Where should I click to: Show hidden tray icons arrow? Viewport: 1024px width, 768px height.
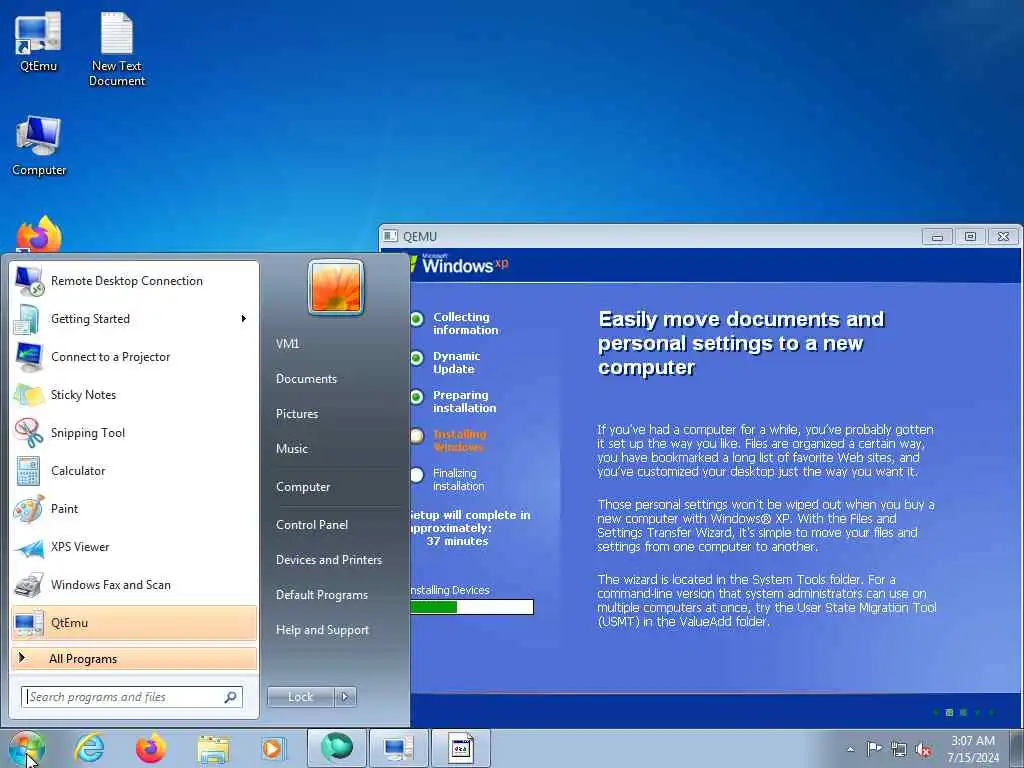pyautogui.click(x=850, y=749)
